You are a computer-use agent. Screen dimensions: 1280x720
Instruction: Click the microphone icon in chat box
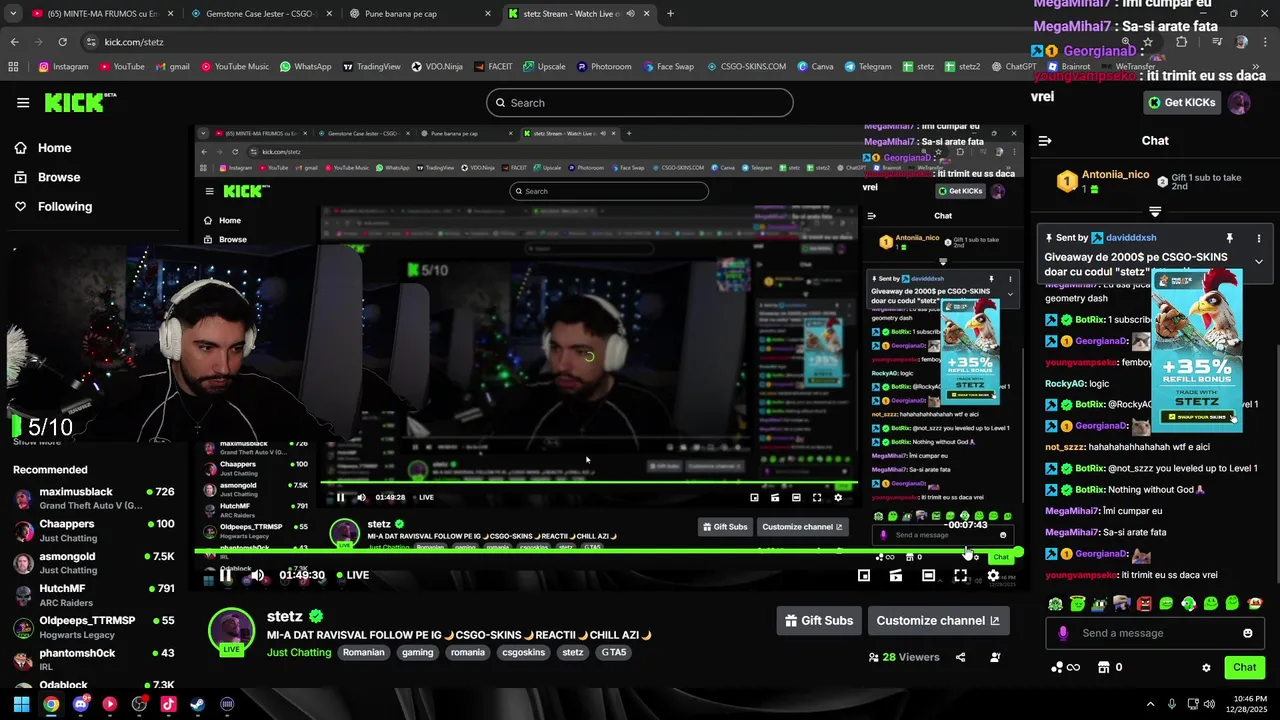pyautogui.click(x=1063, y=633)
